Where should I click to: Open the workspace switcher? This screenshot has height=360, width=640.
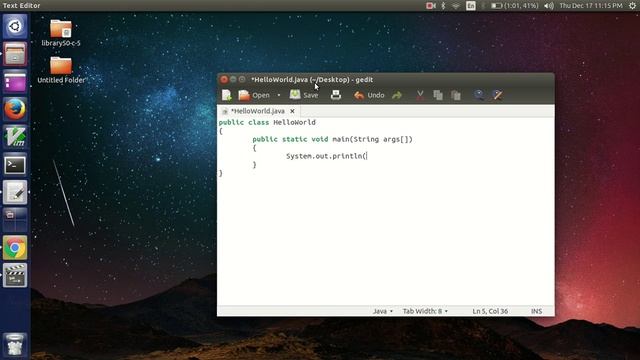[15, 220]
